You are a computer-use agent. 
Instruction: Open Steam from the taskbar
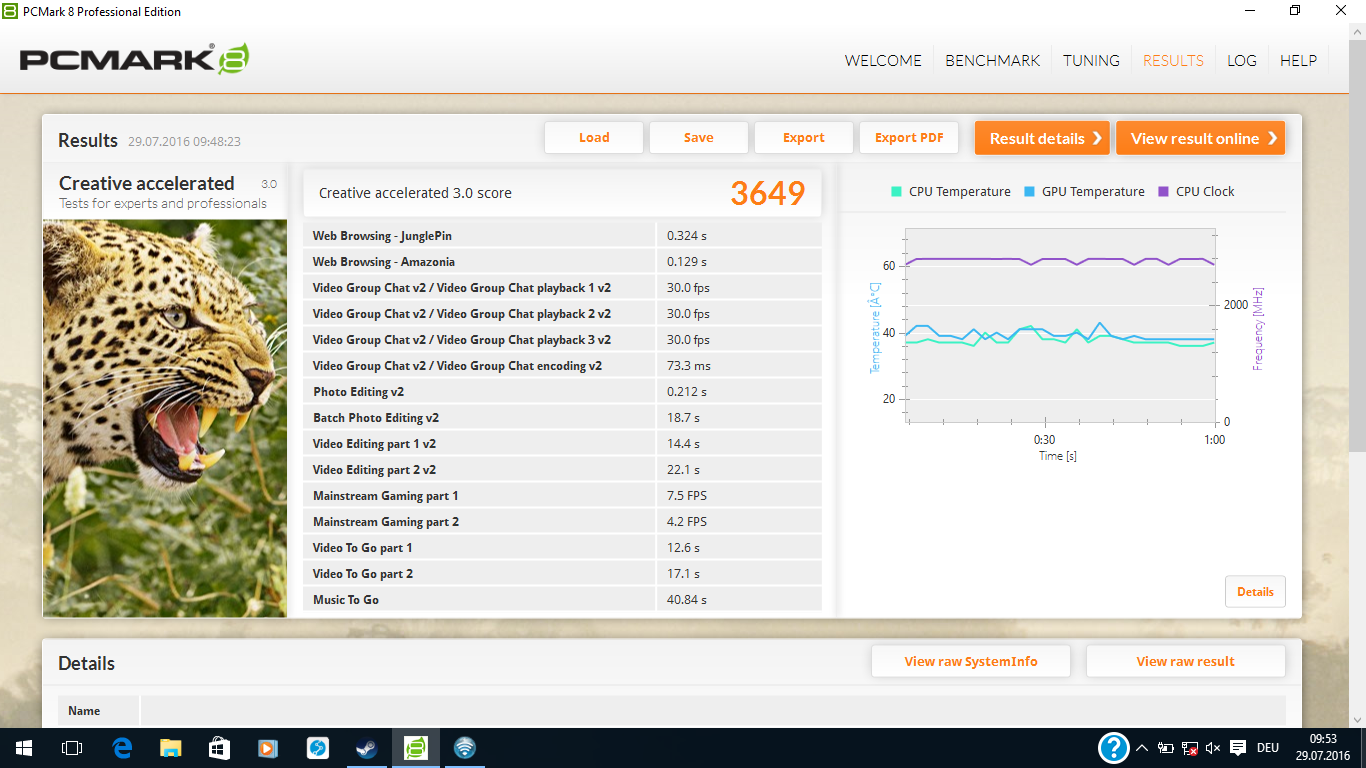(x=366, y=748)
